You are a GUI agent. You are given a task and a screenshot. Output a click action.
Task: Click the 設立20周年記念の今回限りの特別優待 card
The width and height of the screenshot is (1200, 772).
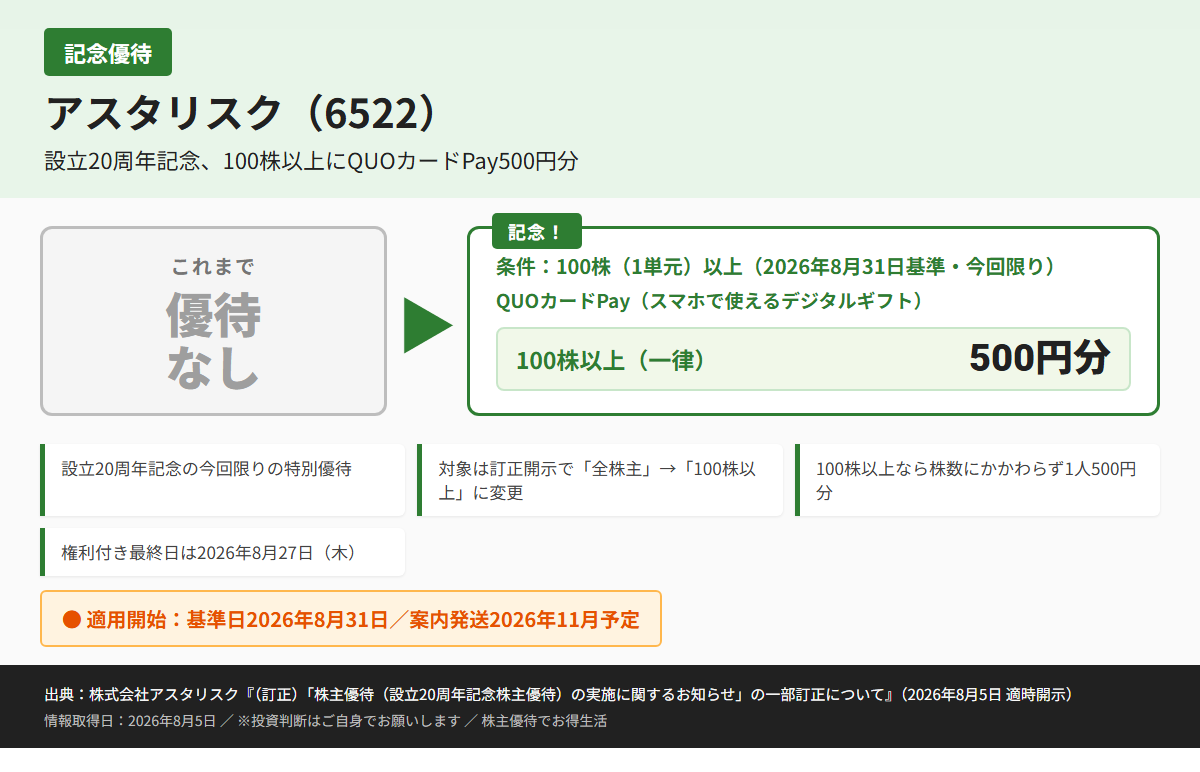[x=222, y=480]
